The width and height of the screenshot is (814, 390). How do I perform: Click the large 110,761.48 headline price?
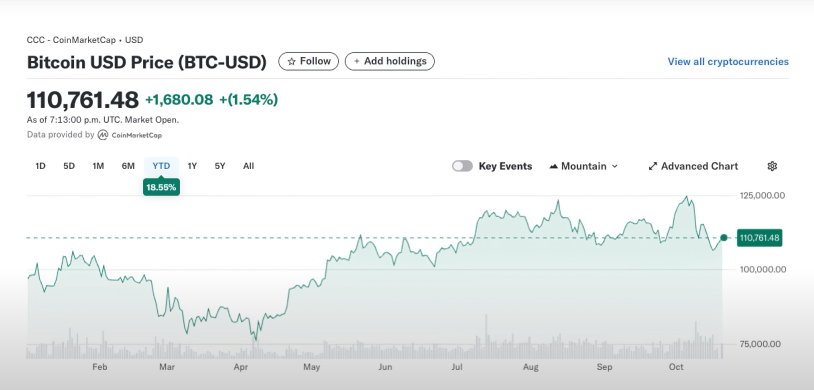(83, 100)
